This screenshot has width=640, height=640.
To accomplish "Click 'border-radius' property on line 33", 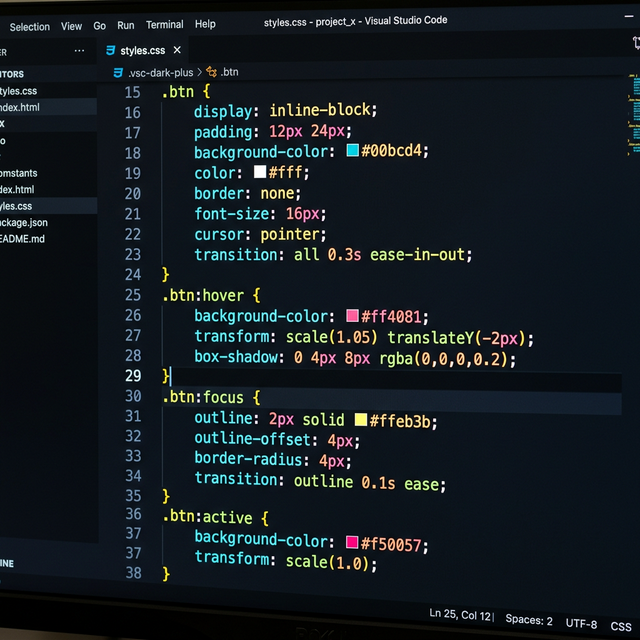I will pos(249,459).
